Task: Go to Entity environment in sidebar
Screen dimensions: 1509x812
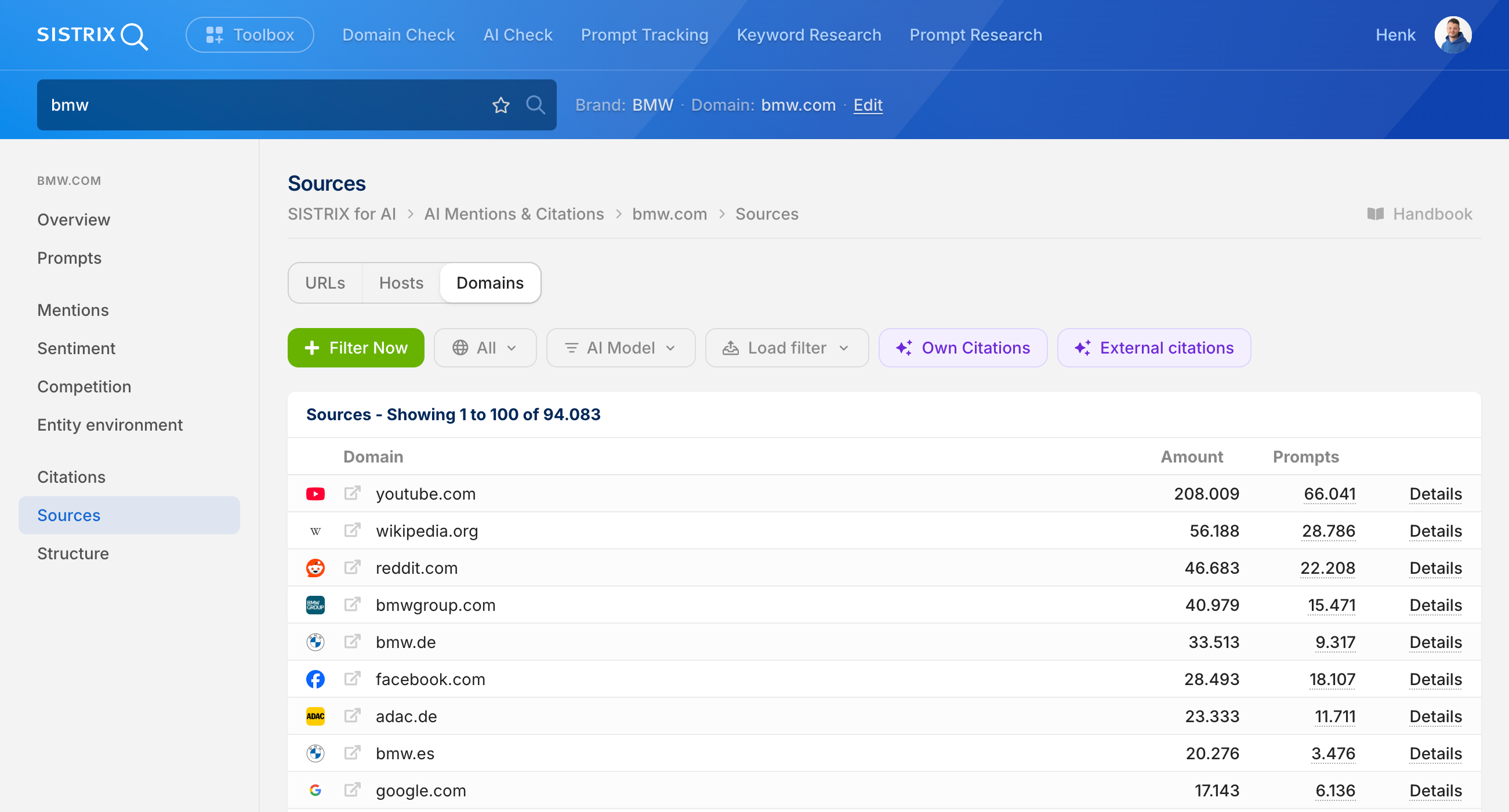Action: pyautogui.click(x=110, y=425)
